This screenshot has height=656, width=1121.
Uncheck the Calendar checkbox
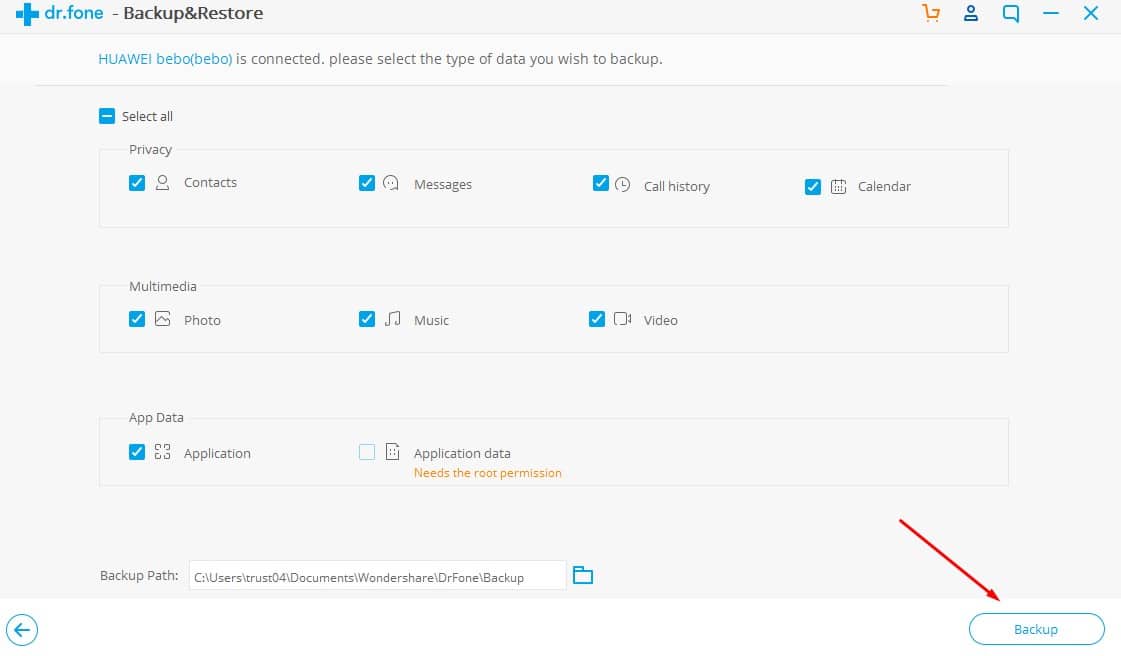813,186
